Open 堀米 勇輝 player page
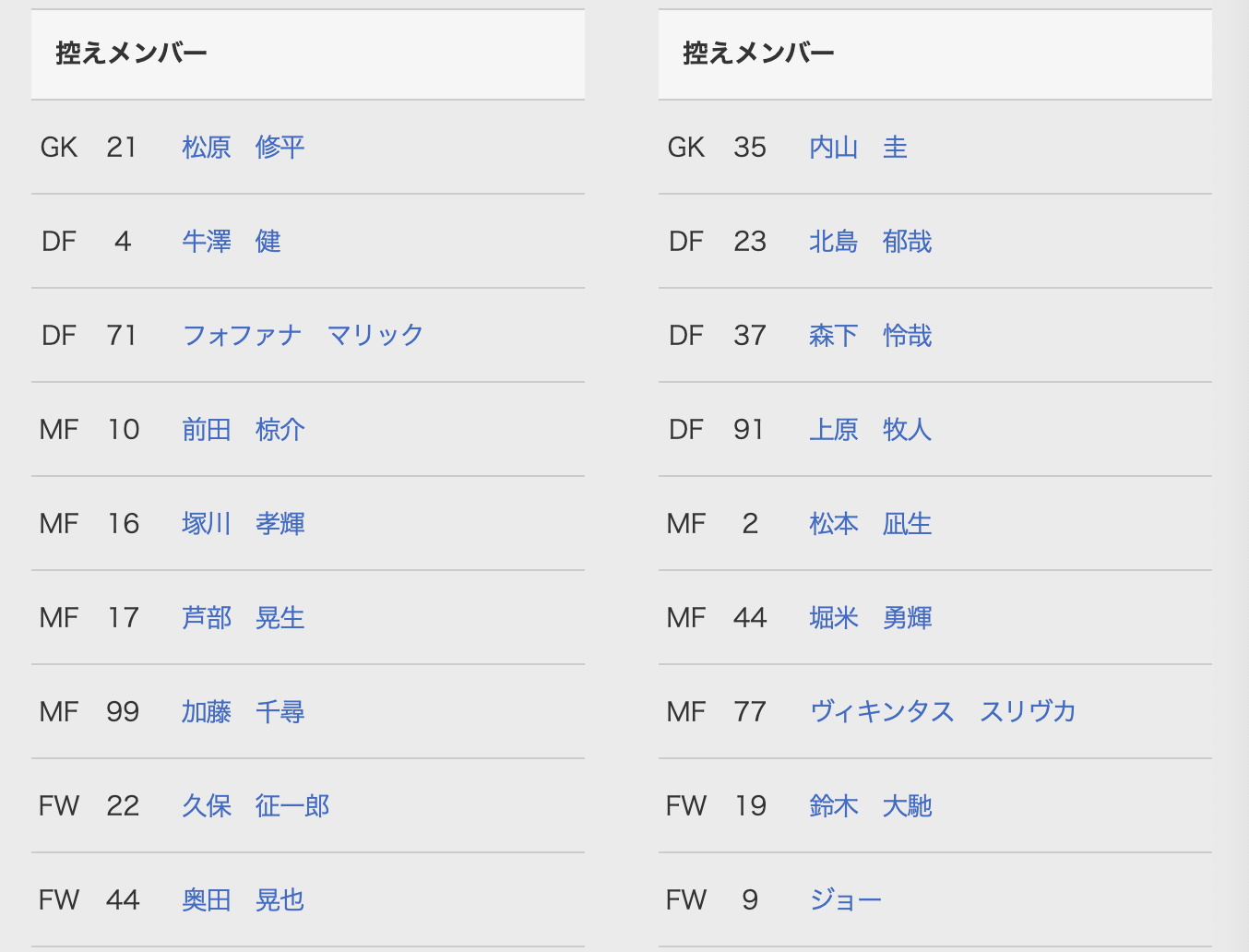Image resolution: width=1249 pixels, height=952 pixels. (871, 618)
